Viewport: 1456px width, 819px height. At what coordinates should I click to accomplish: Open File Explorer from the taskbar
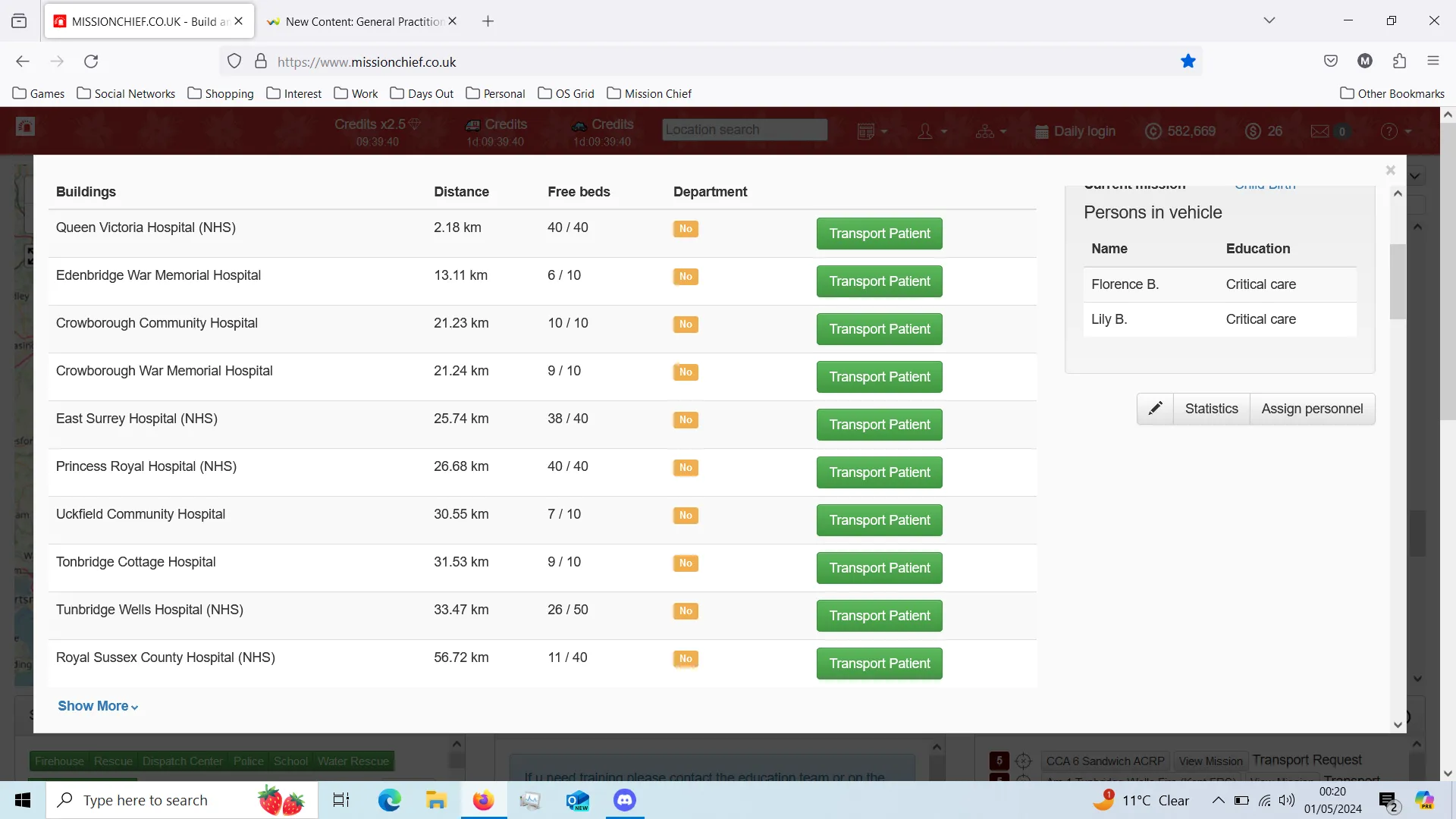(436, 800)
